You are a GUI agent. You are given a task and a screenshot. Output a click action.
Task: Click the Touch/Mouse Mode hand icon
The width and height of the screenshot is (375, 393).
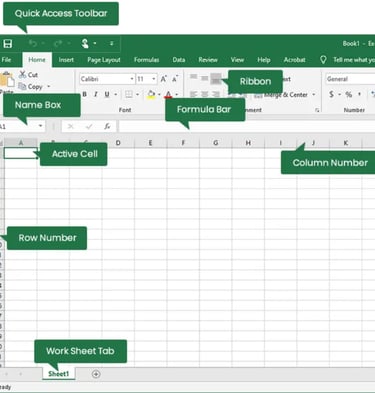85,43
